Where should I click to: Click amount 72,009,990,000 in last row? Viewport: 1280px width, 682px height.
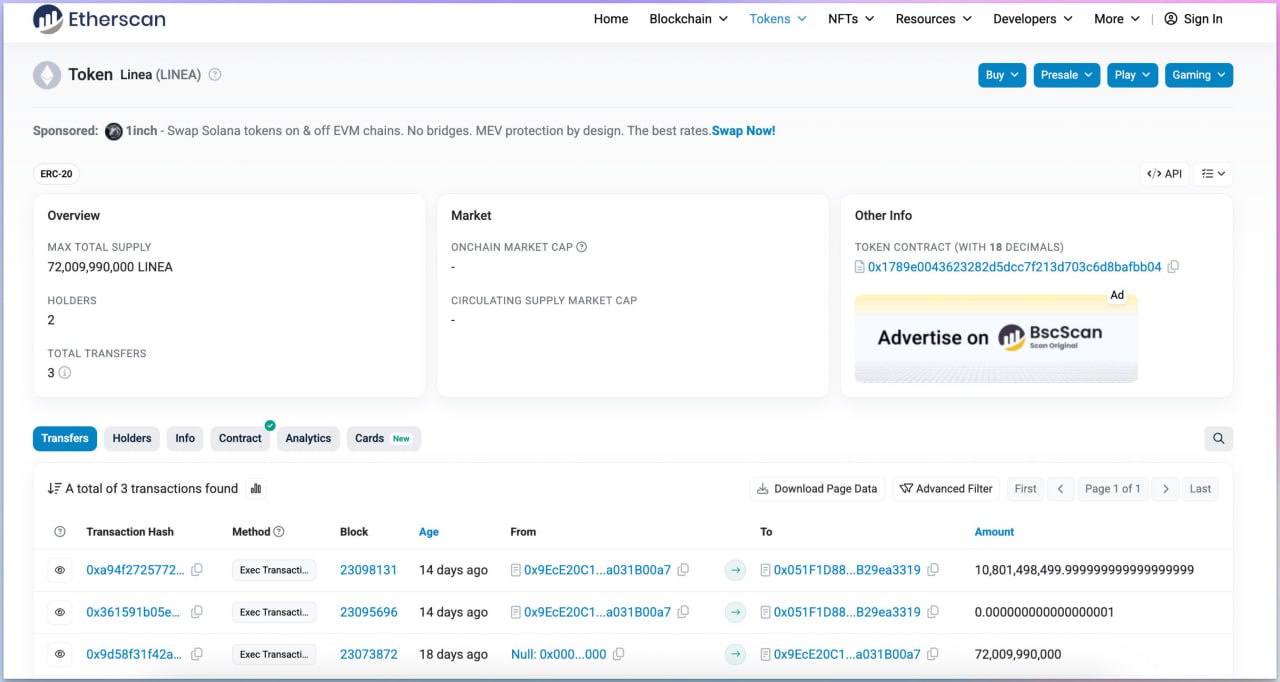1018,654
